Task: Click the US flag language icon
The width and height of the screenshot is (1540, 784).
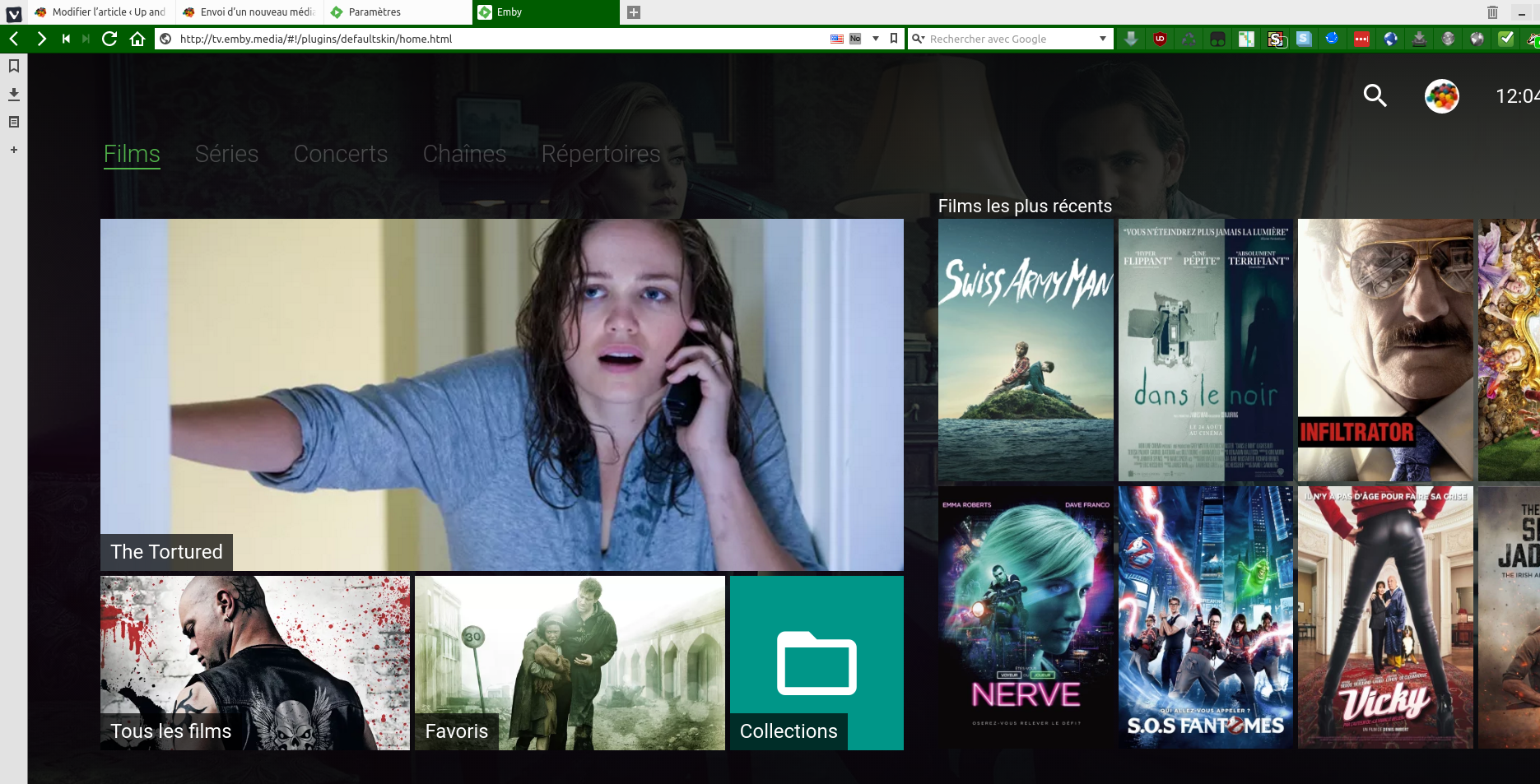Action: (x=837, y=39)
